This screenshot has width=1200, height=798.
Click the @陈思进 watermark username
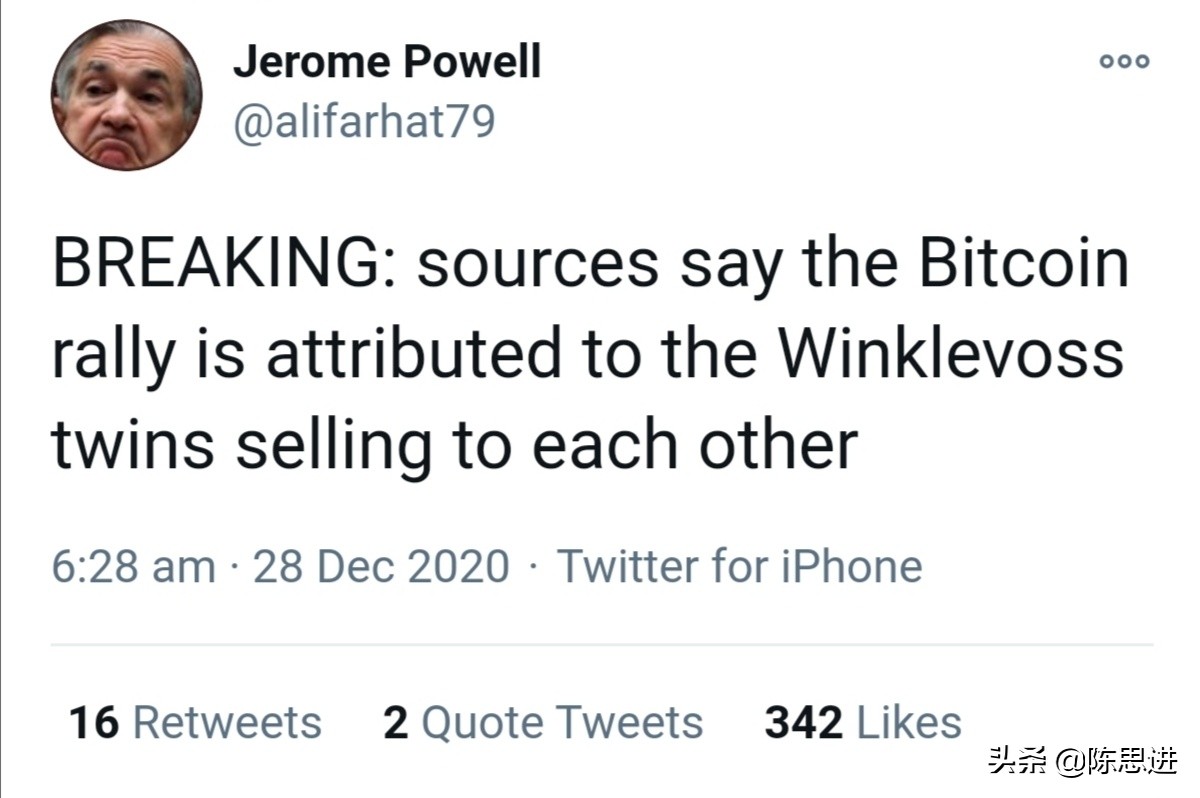pos(1118,762)
